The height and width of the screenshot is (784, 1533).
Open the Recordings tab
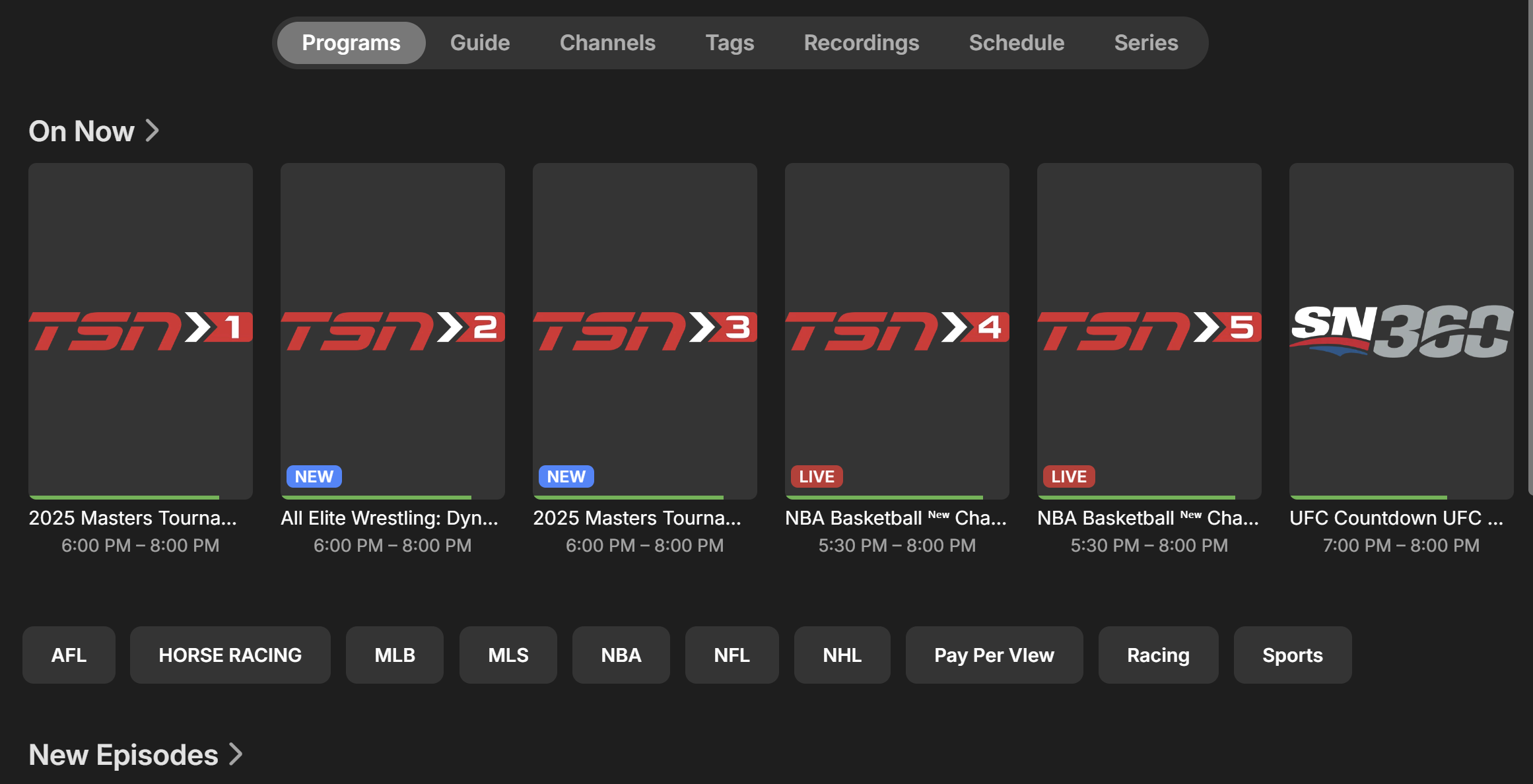tap(862, 43)
